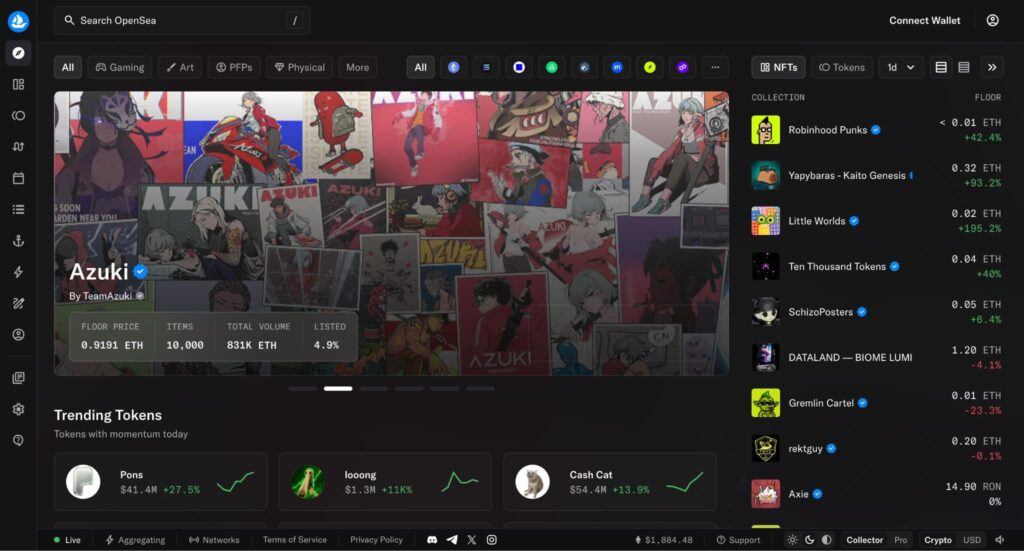
Task: Select the All chains filter
Action: tap(421, 67)
